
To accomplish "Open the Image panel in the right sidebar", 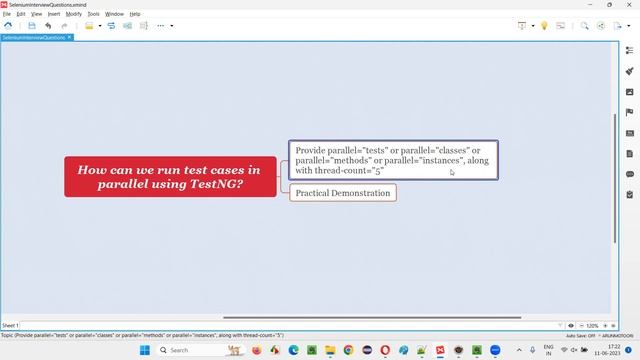I will point(629,92).
